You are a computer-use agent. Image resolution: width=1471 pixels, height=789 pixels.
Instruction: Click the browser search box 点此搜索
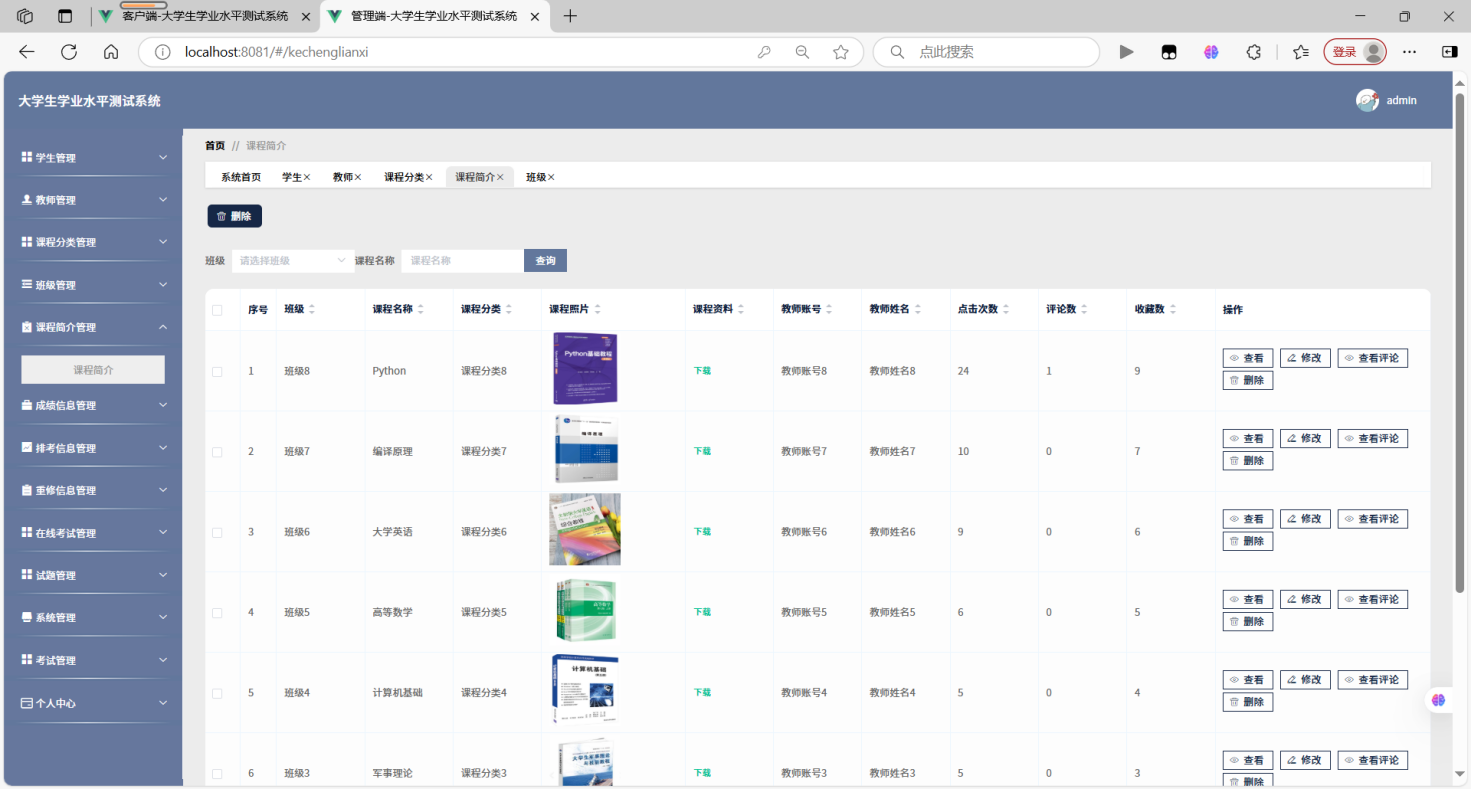click(987, 52)
